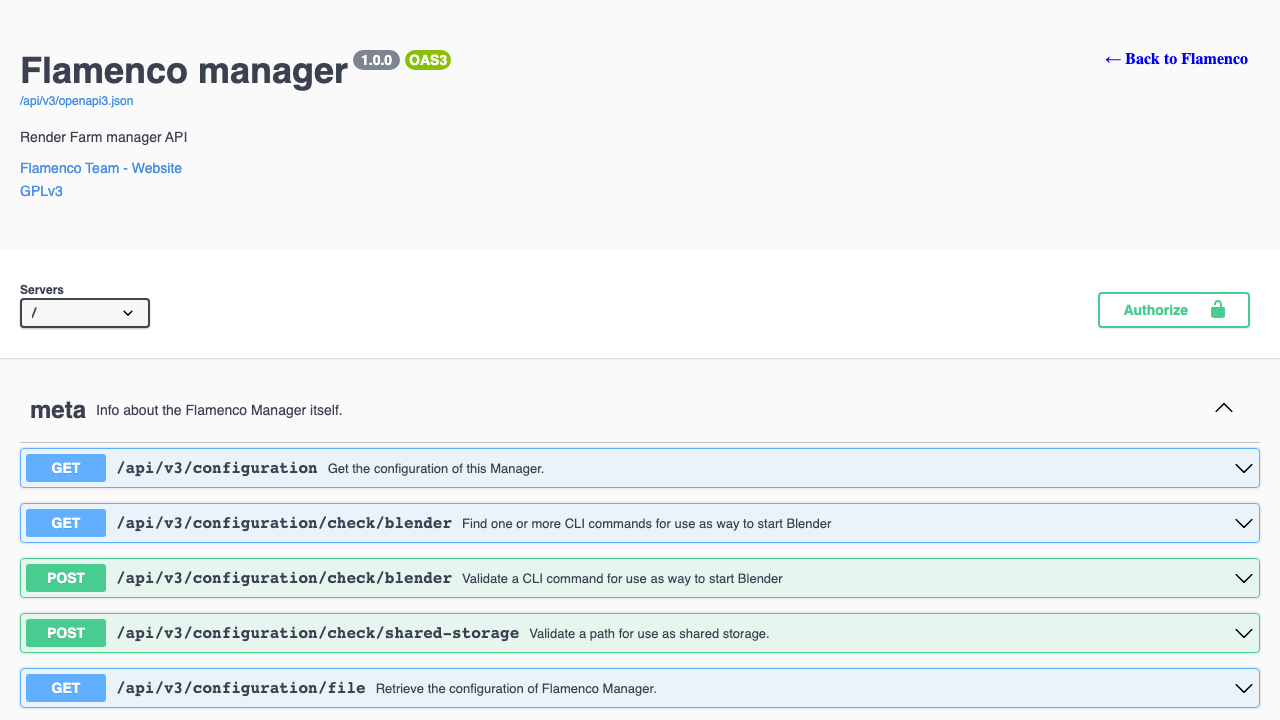Viewport: 1280px width, 720px height.
Task: Click the POST row's /api/v3/configuration/check/blender path
Action: click(x=284, y=578)
